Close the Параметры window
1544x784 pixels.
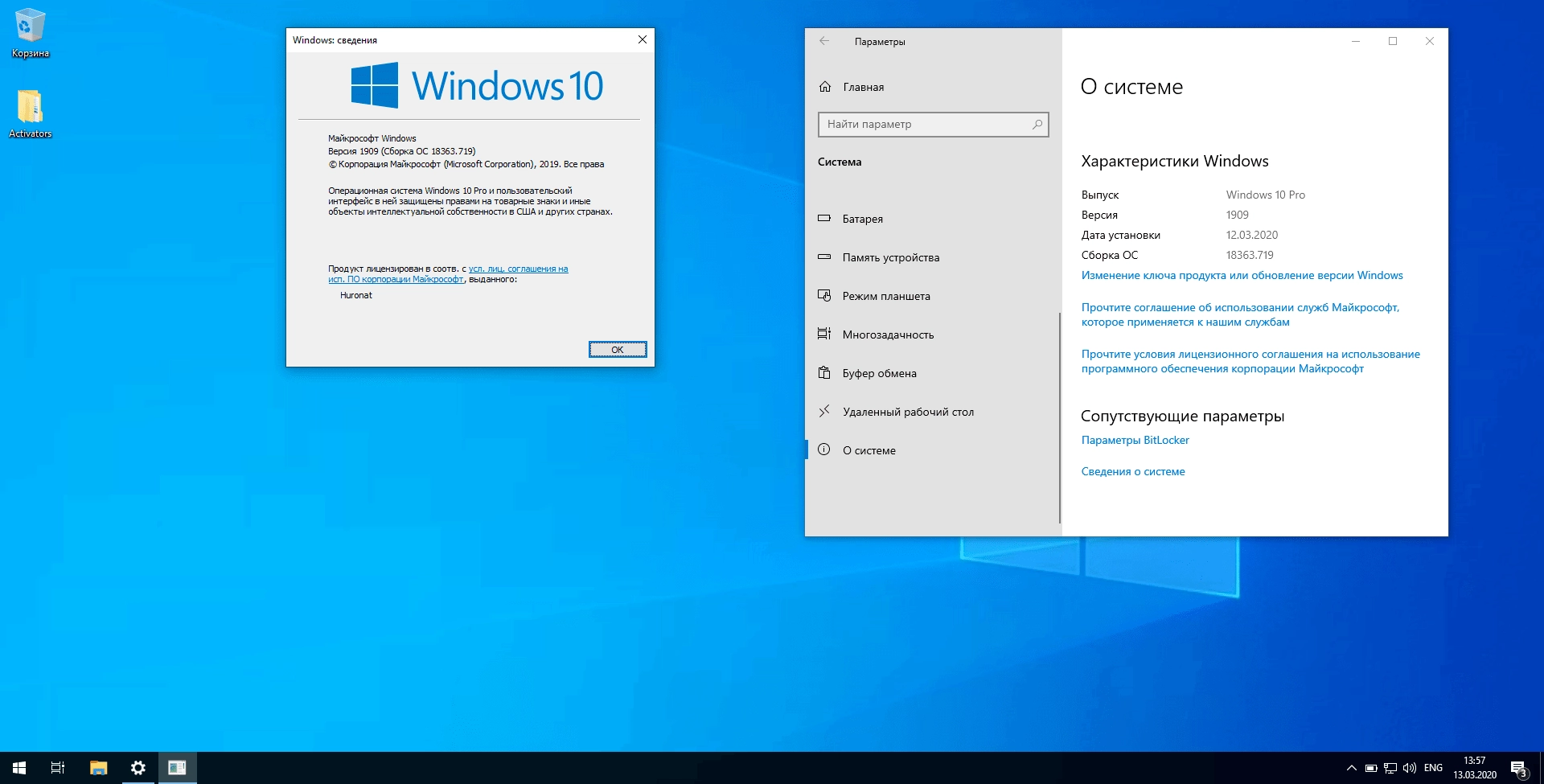(x=1430, y=41)
